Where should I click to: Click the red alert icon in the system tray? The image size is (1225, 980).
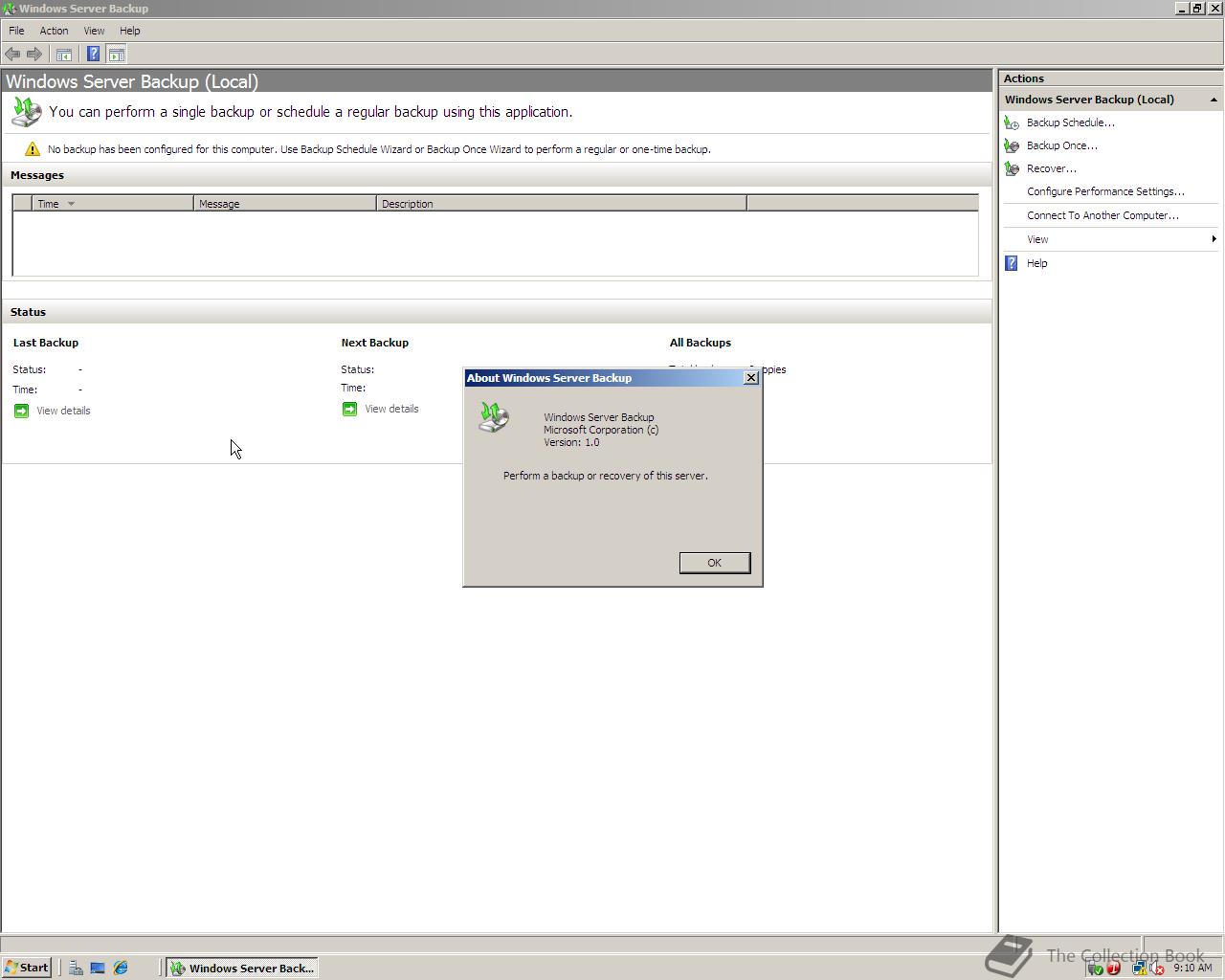pyautogui.click(x=1113, y=968)
